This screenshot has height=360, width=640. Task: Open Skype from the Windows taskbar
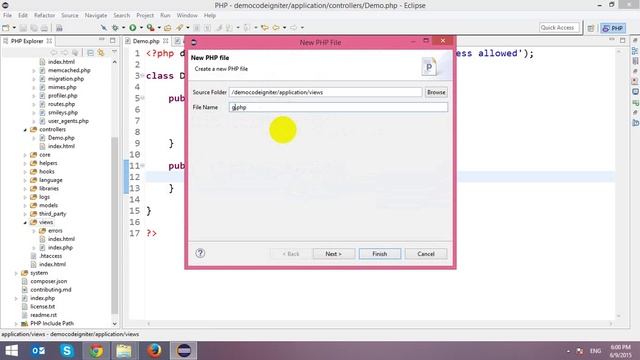point(67,351)
